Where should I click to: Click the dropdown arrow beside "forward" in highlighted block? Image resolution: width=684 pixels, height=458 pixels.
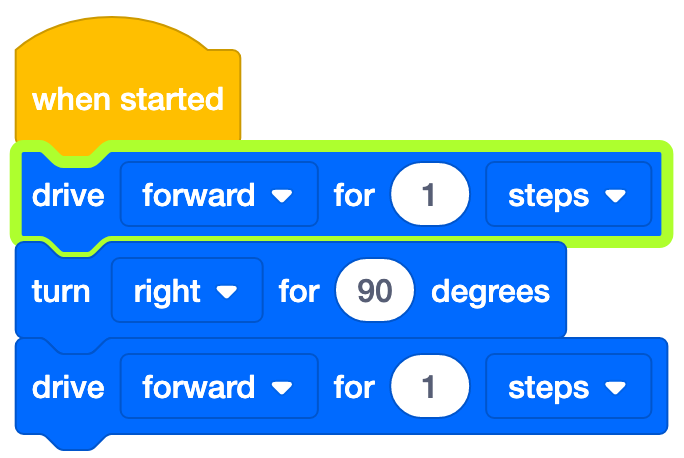(x=282, y=196)
